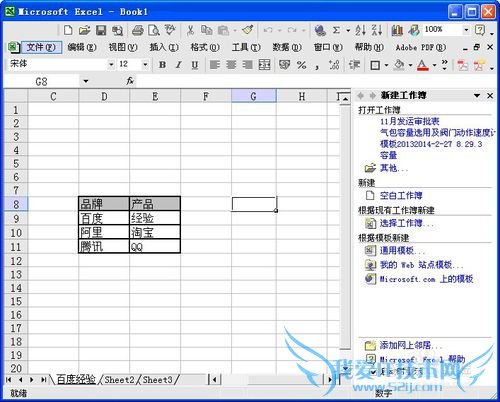500x402 pixels.
Task: Insert hyperlink with the globe icon
Action: tap(320, 30)
